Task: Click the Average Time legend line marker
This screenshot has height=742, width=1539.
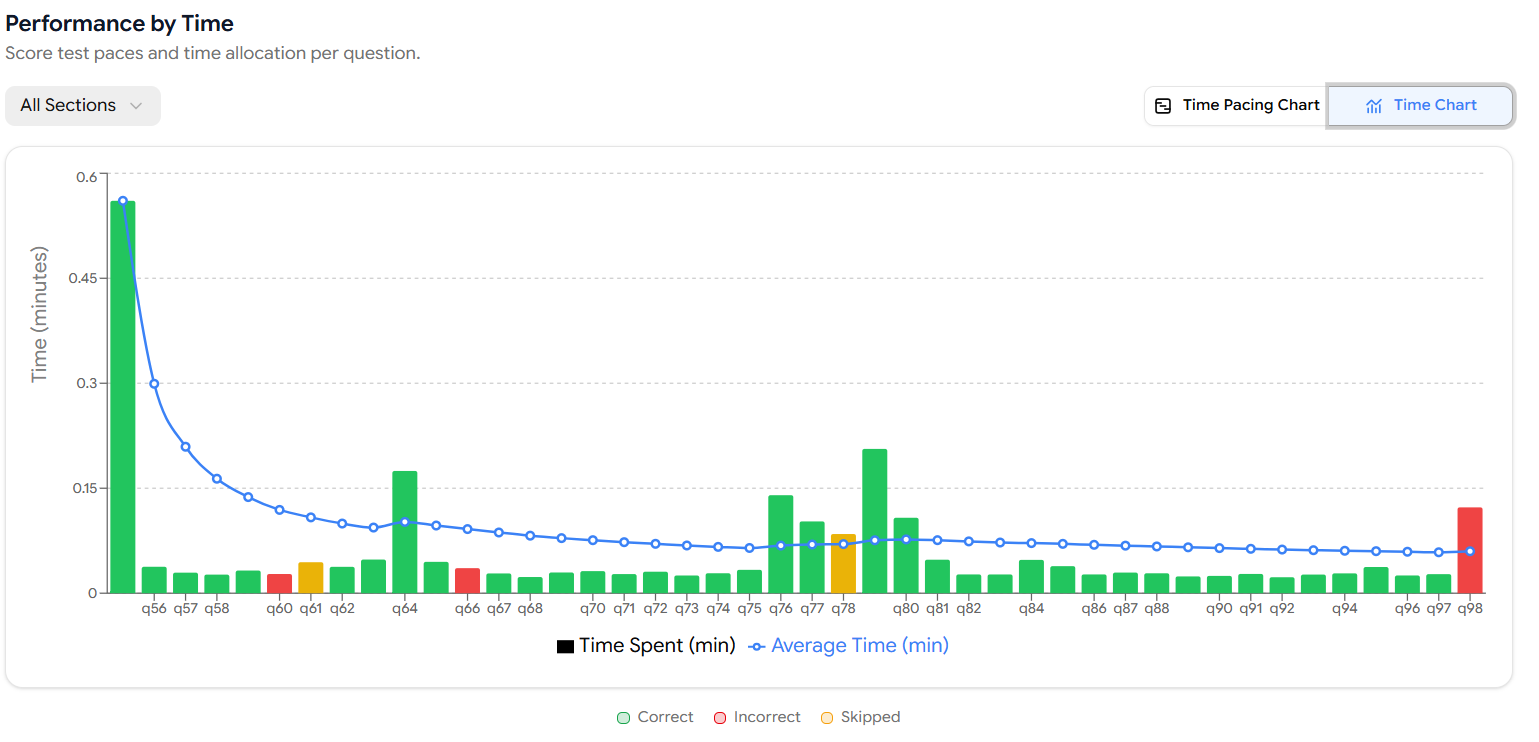Action: [x=757, y=647]
